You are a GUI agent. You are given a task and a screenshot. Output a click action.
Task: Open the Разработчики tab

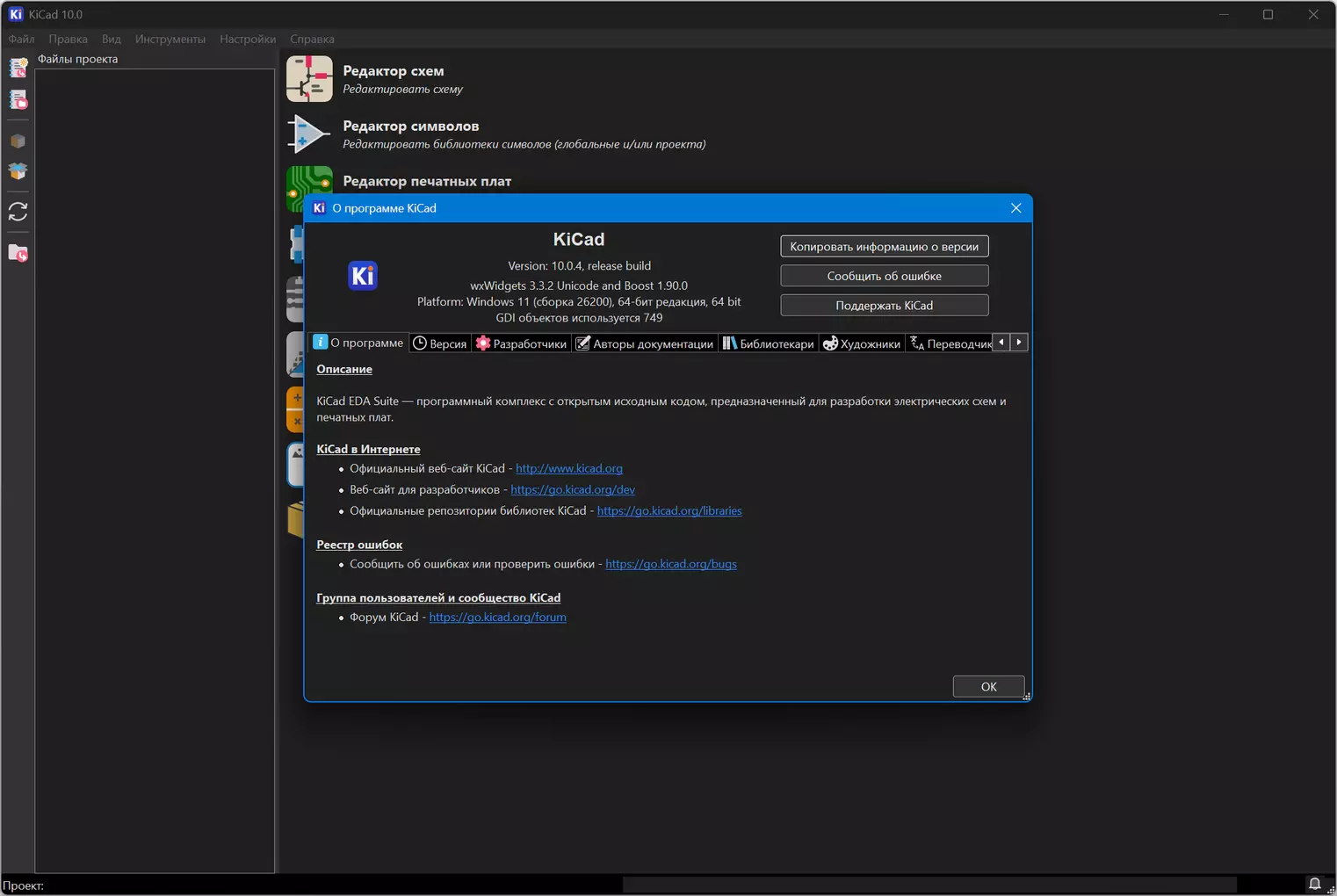pyautogui.click(x=521, y=343)
